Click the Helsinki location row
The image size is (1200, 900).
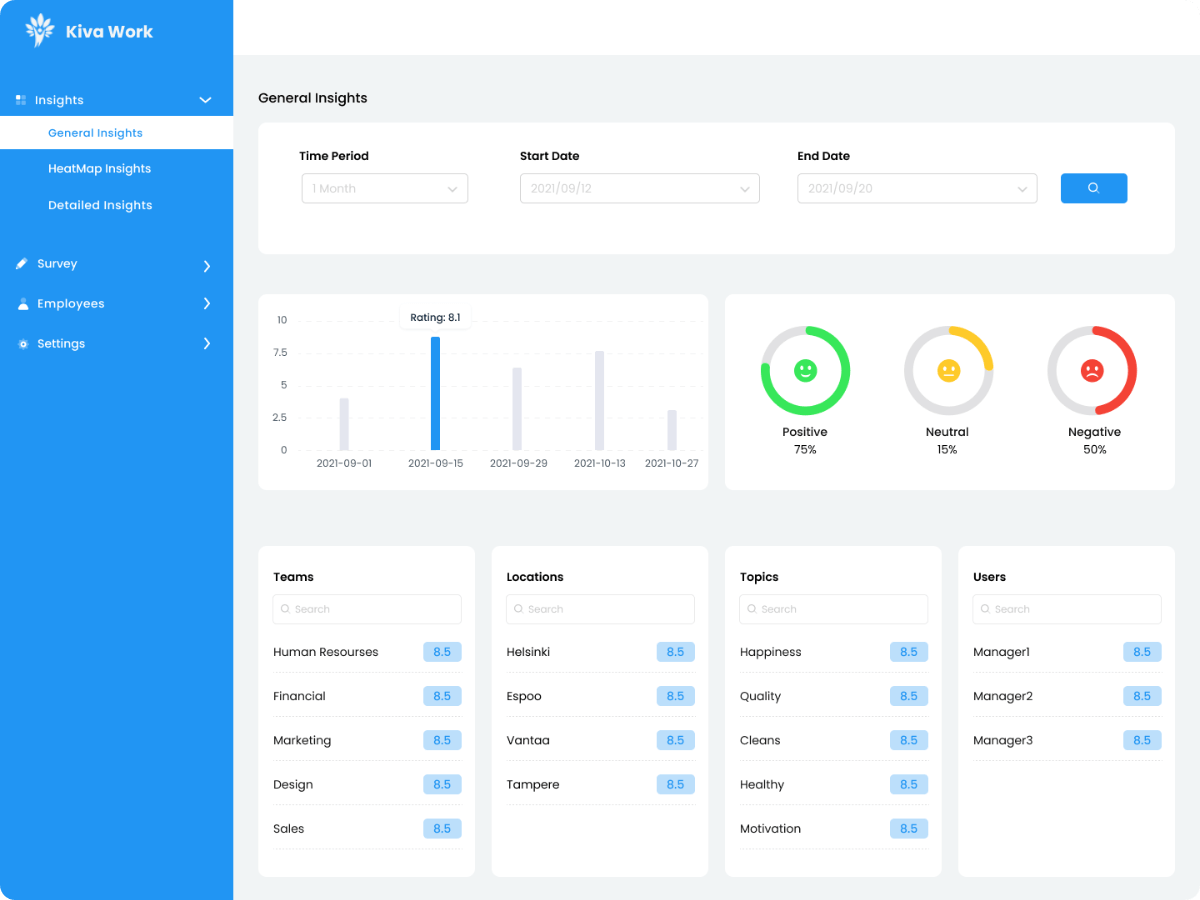[600, 652]
